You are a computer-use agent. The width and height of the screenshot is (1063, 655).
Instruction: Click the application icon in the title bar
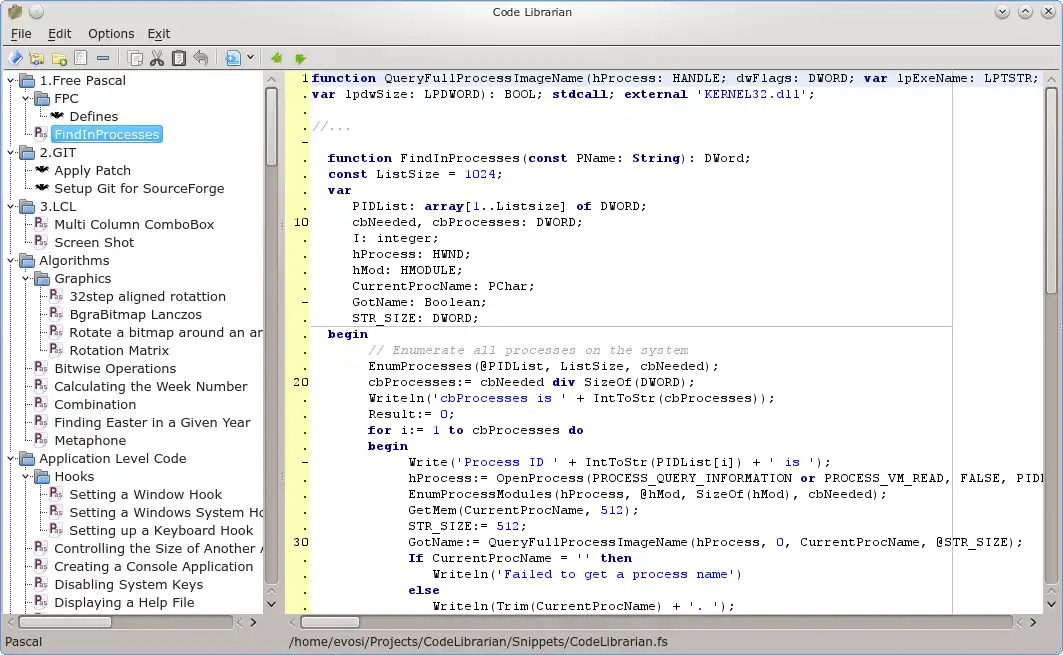tap(14, 12)
